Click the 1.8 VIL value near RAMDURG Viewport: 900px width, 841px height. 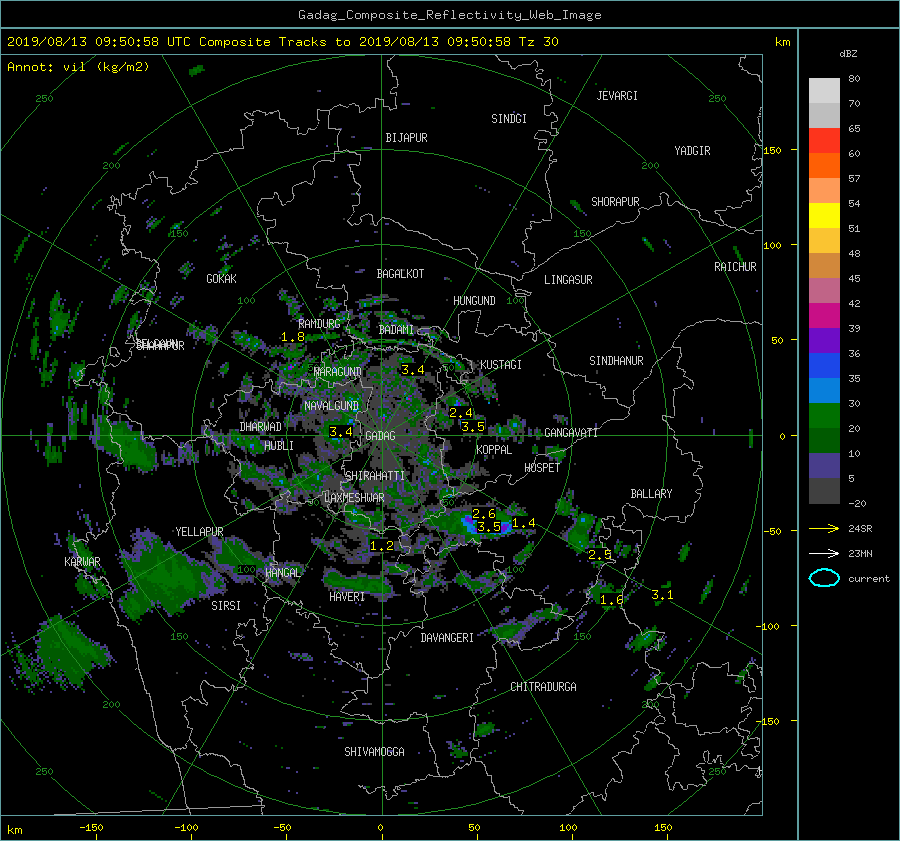293,338
